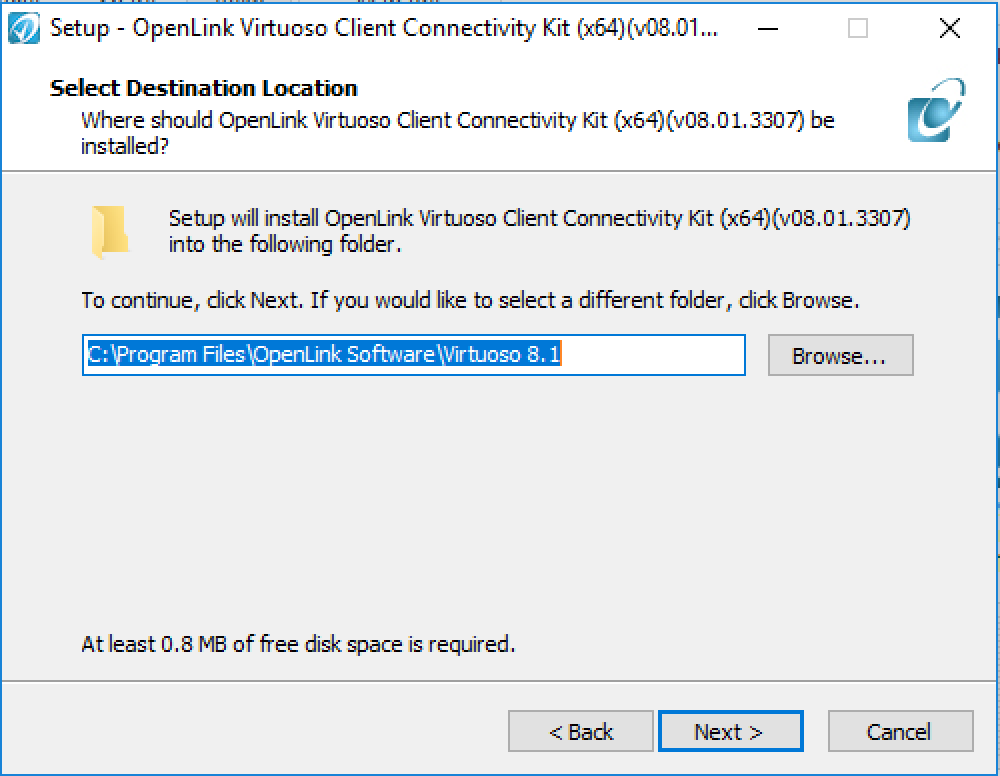Cancel the Virtuoso installation
The image size is (1000, 776).
point(901,731)
